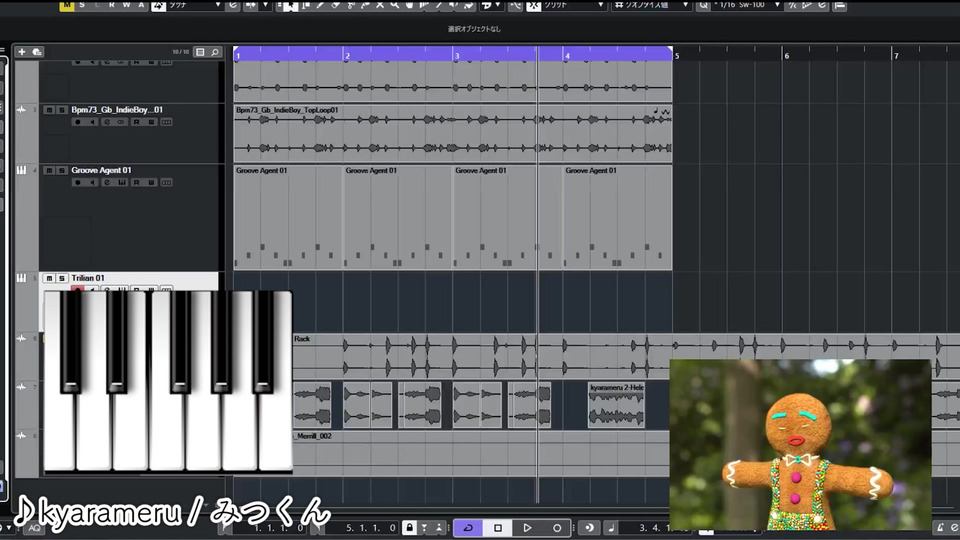This screenshot has height=540, width=960.
Task: Click the audio track waveform icon for Bpm73 track
Action: (x=21, y=110)
